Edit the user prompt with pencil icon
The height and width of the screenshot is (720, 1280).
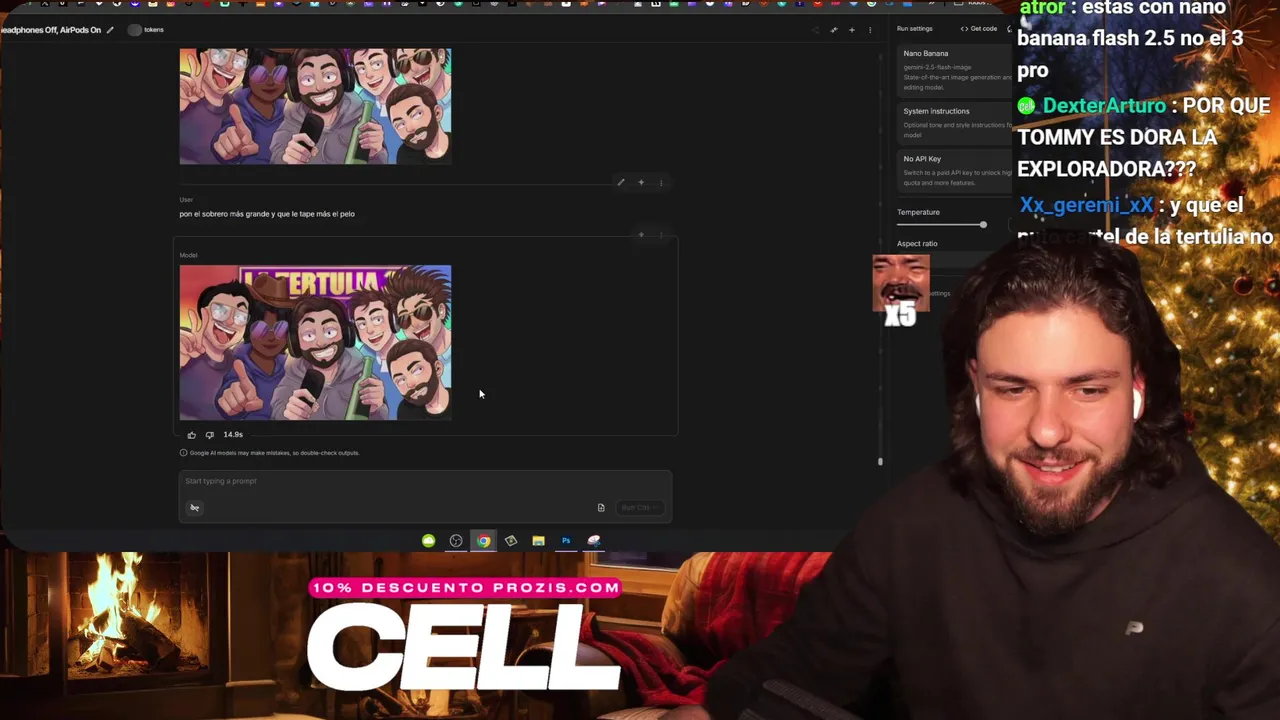[621, 183]
